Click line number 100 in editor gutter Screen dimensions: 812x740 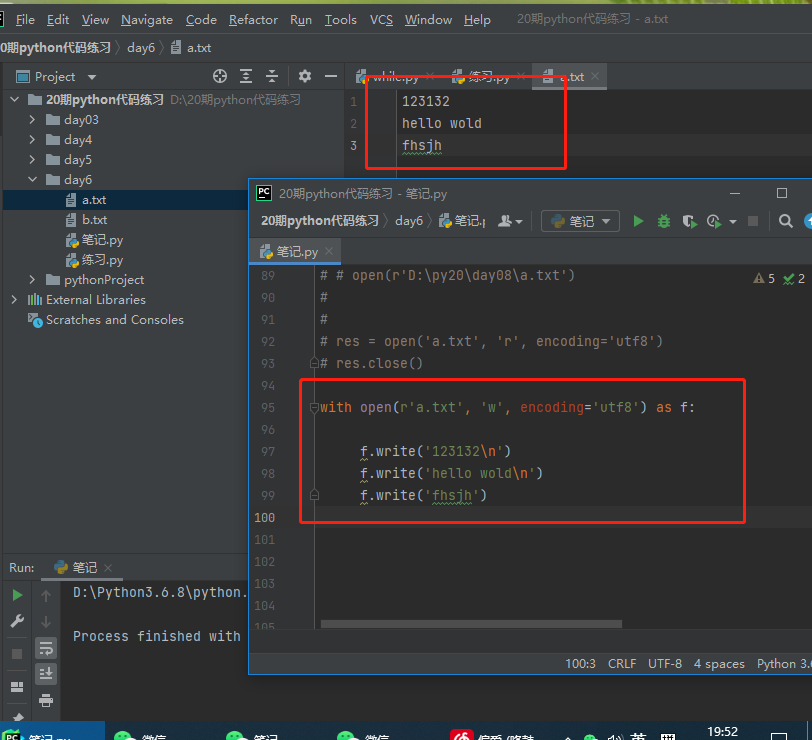[264, 517]
